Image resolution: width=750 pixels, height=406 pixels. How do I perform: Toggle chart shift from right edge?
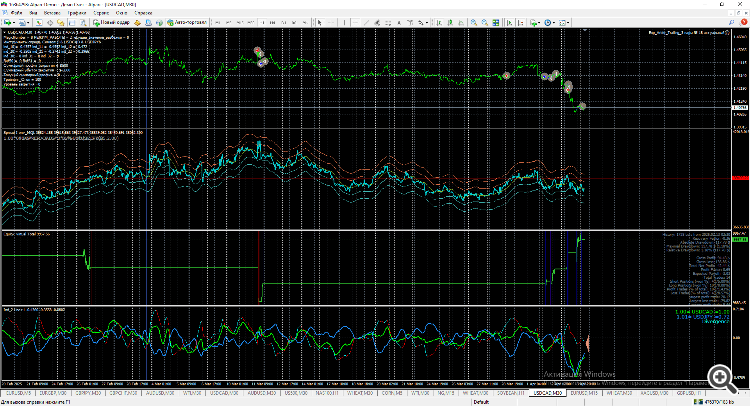[521, 22]
